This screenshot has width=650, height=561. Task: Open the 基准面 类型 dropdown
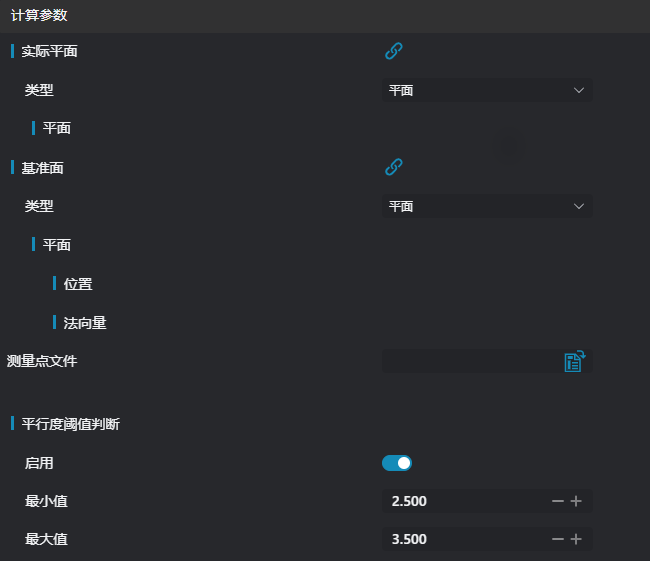(486, 206)
